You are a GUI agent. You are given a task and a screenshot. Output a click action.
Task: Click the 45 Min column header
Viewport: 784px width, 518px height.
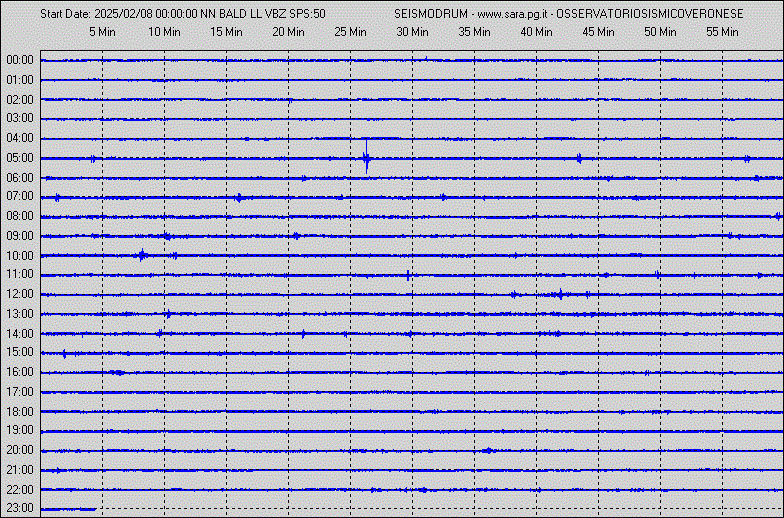(598, 32)
